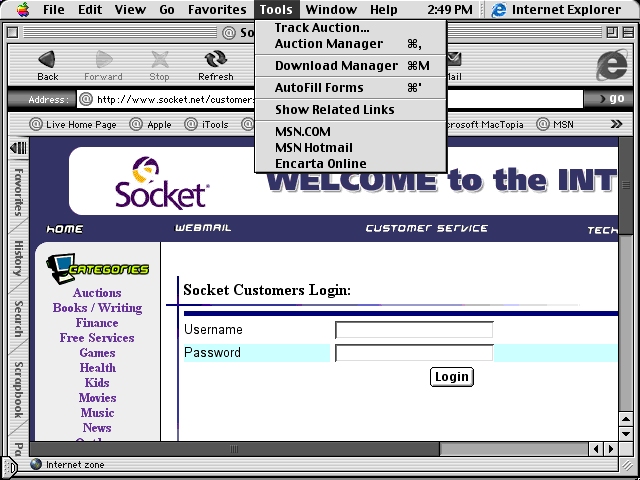640x480 pixels.
Task: Click the Categories computer graphic
Action: click(x=61, y=268)
